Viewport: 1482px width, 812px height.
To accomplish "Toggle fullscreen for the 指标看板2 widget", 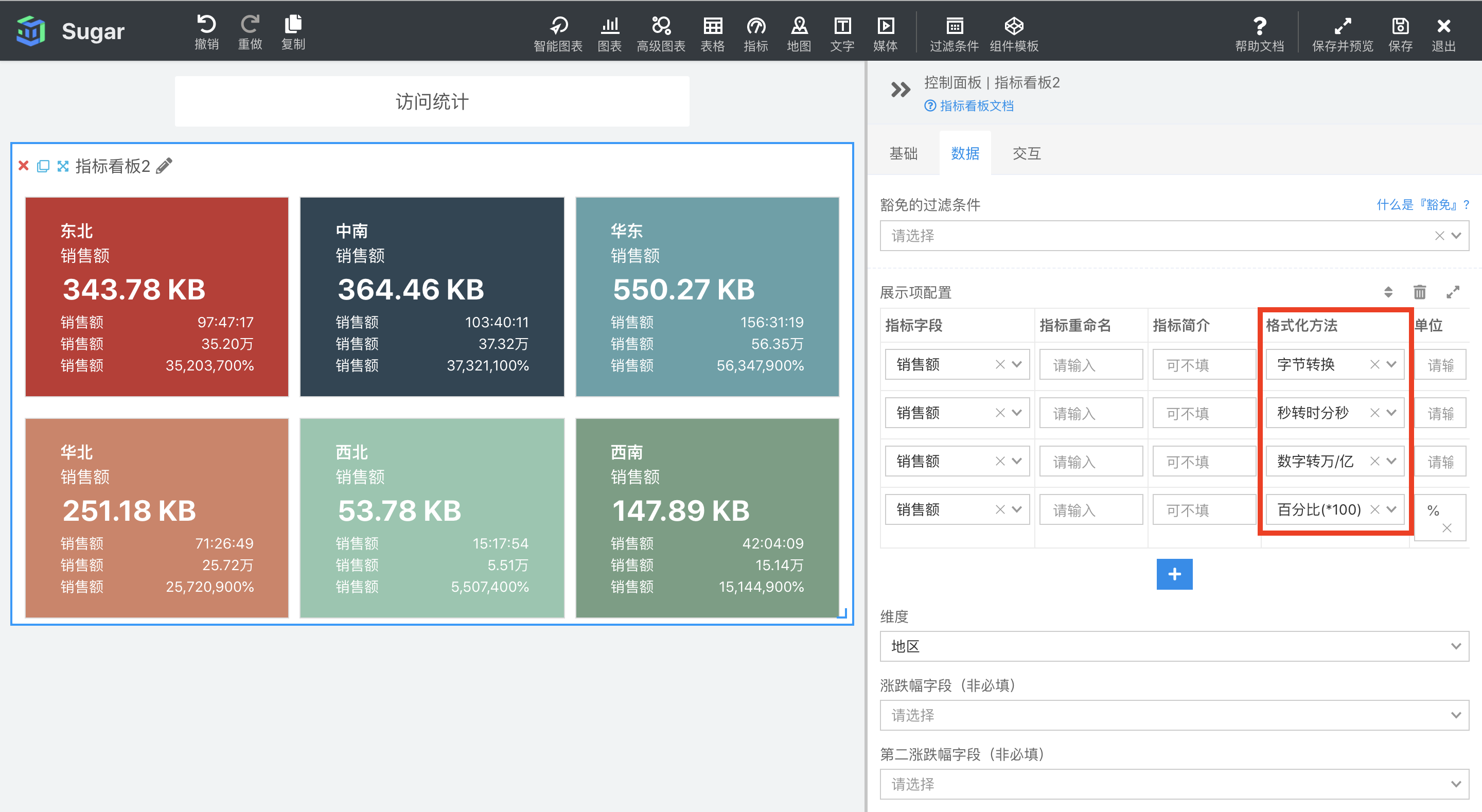I will [63, 166].
